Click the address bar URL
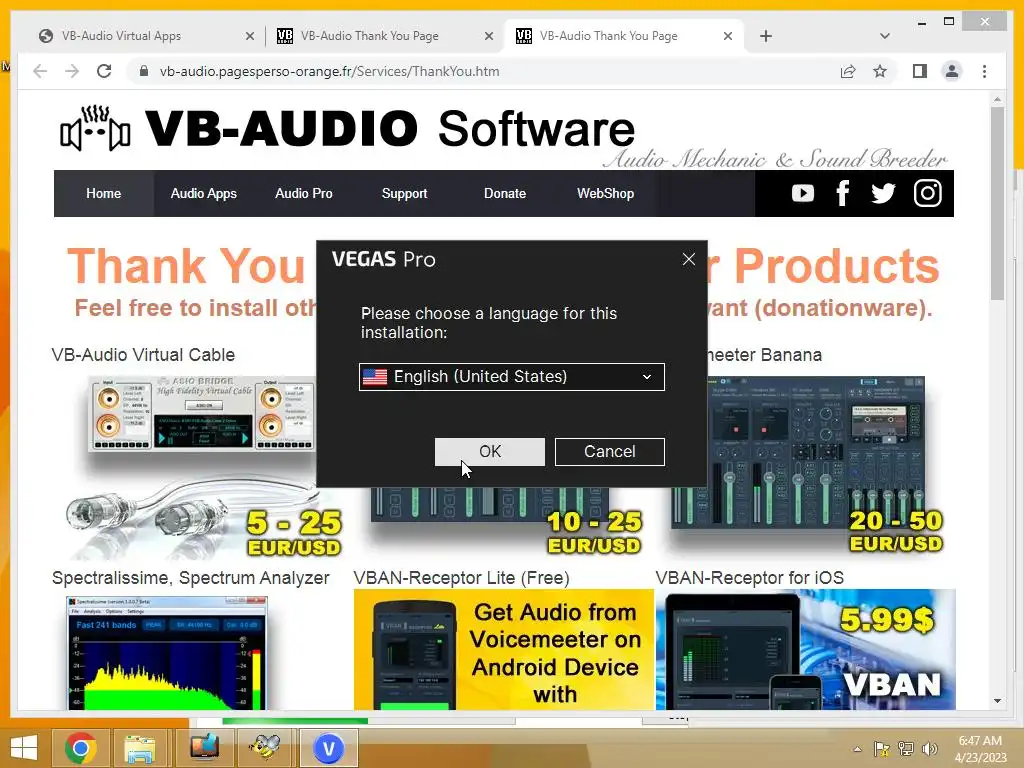1024x768 pixels. (x=329, y=71)
